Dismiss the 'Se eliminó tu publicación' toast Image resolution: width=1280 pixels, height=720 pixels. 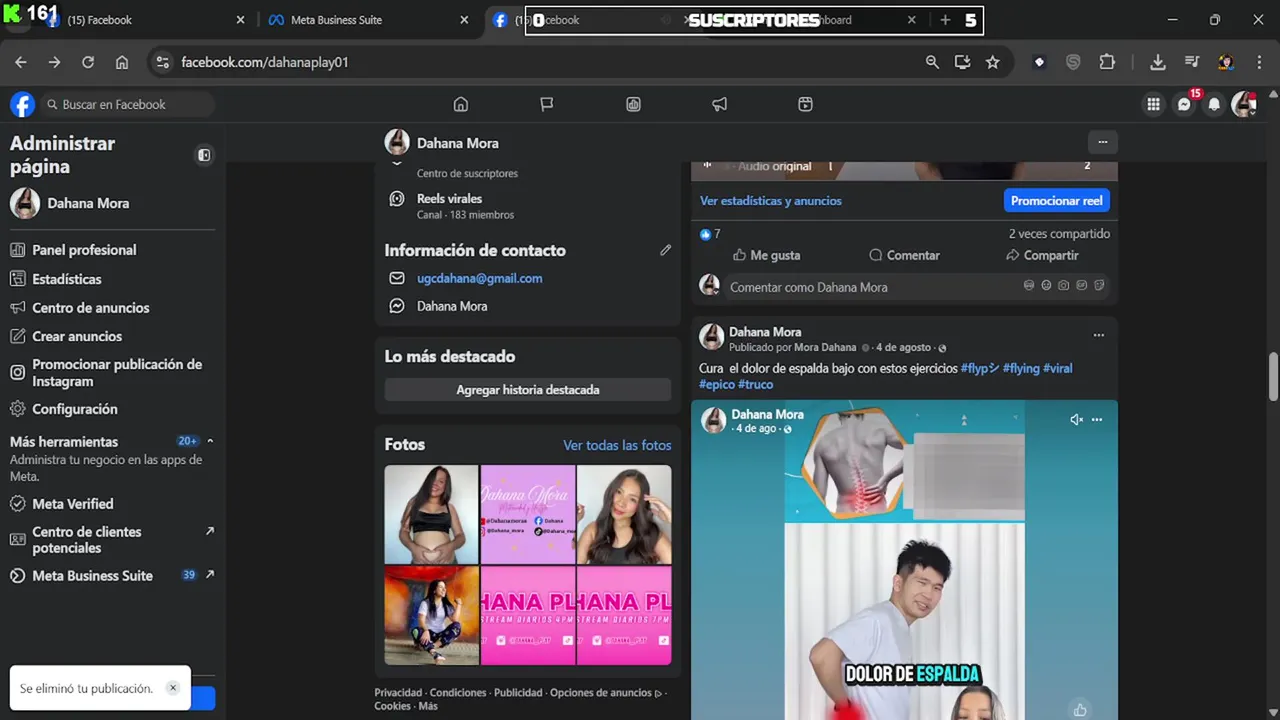[x=172, y=688]
